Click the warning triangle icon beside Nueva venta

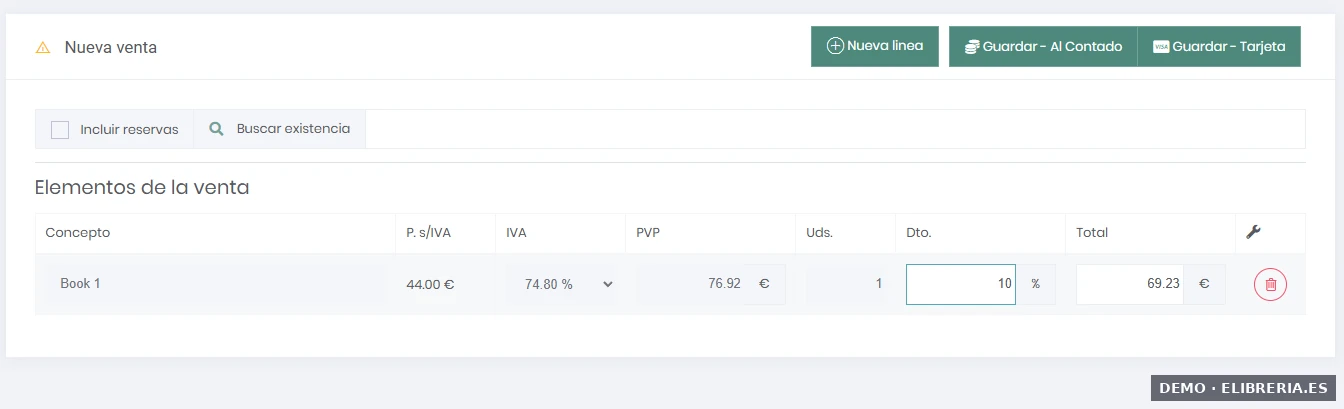[x=43, y=47]
